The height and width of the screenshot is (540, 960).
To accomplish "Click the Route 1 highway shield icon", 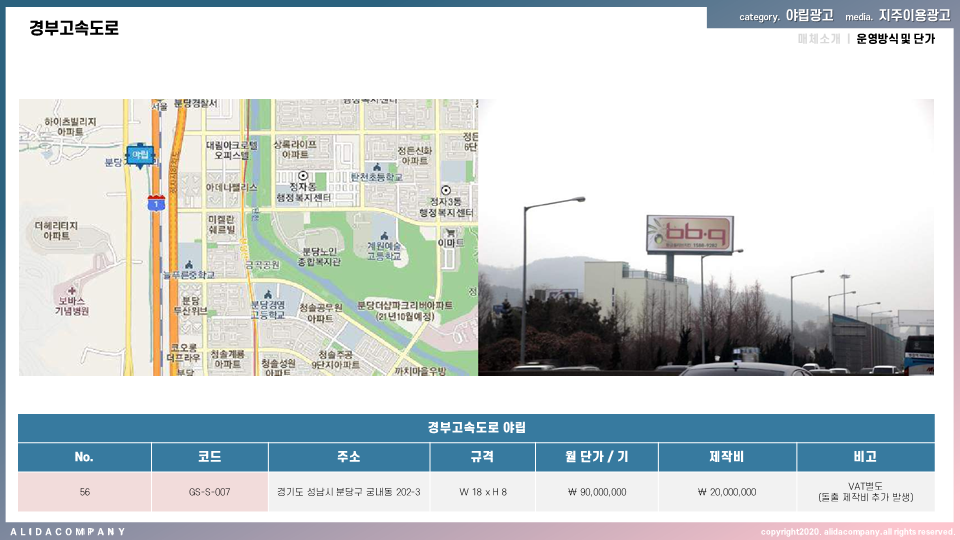I will 155,203.
